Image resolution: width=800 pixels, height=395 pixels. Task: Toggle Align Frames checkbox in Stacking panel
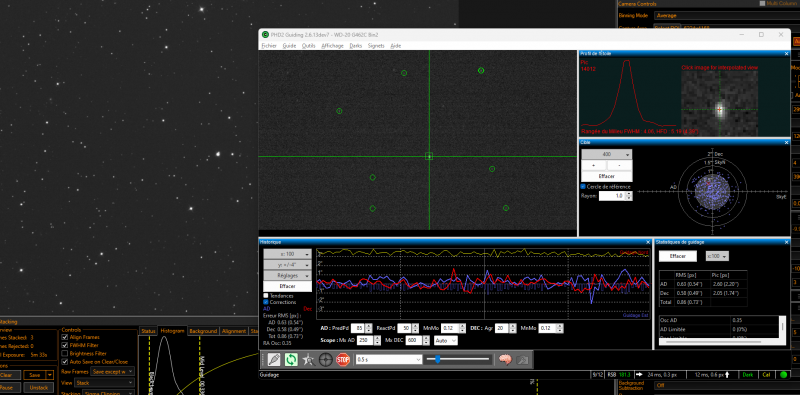65,337
